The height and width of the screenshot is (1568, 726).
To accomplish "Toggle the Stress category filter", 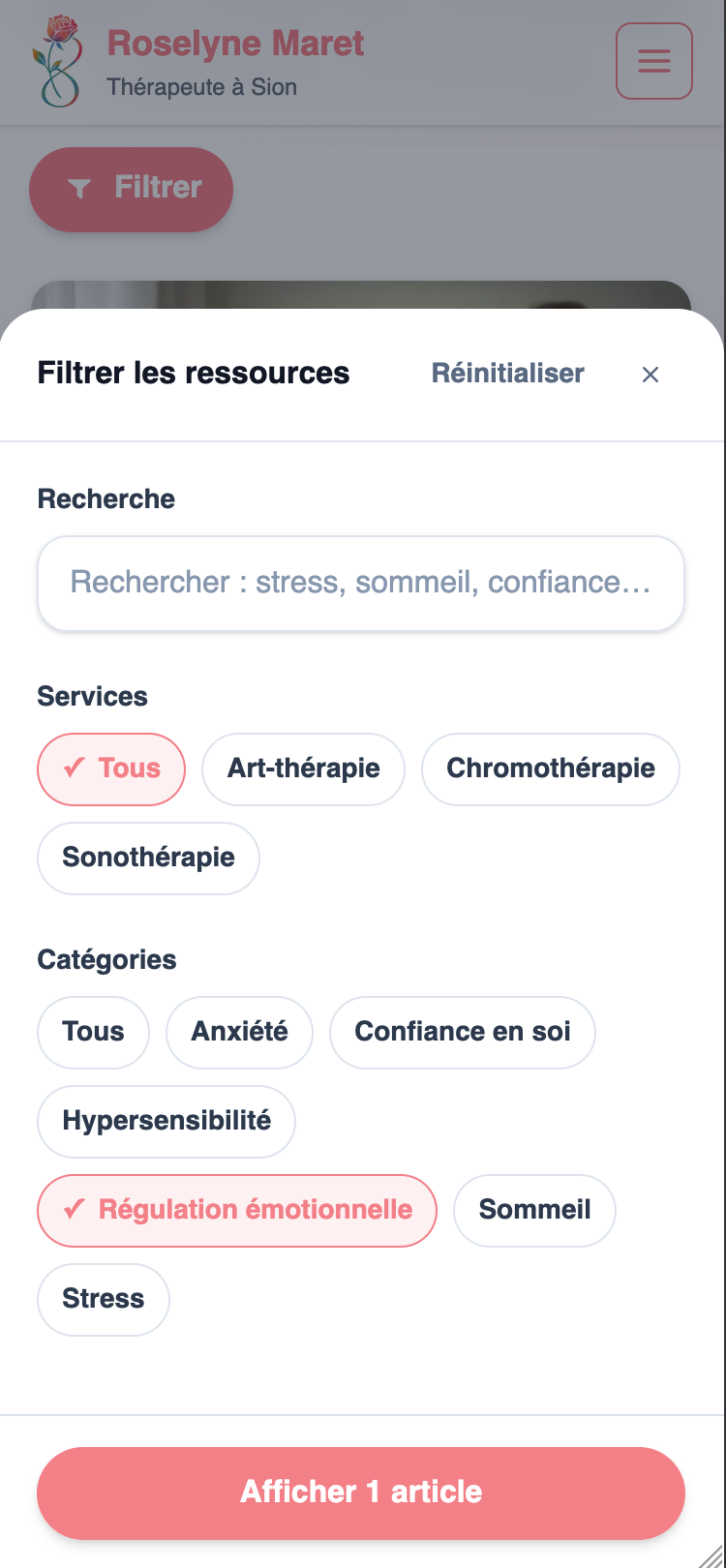I will 103,1300.
